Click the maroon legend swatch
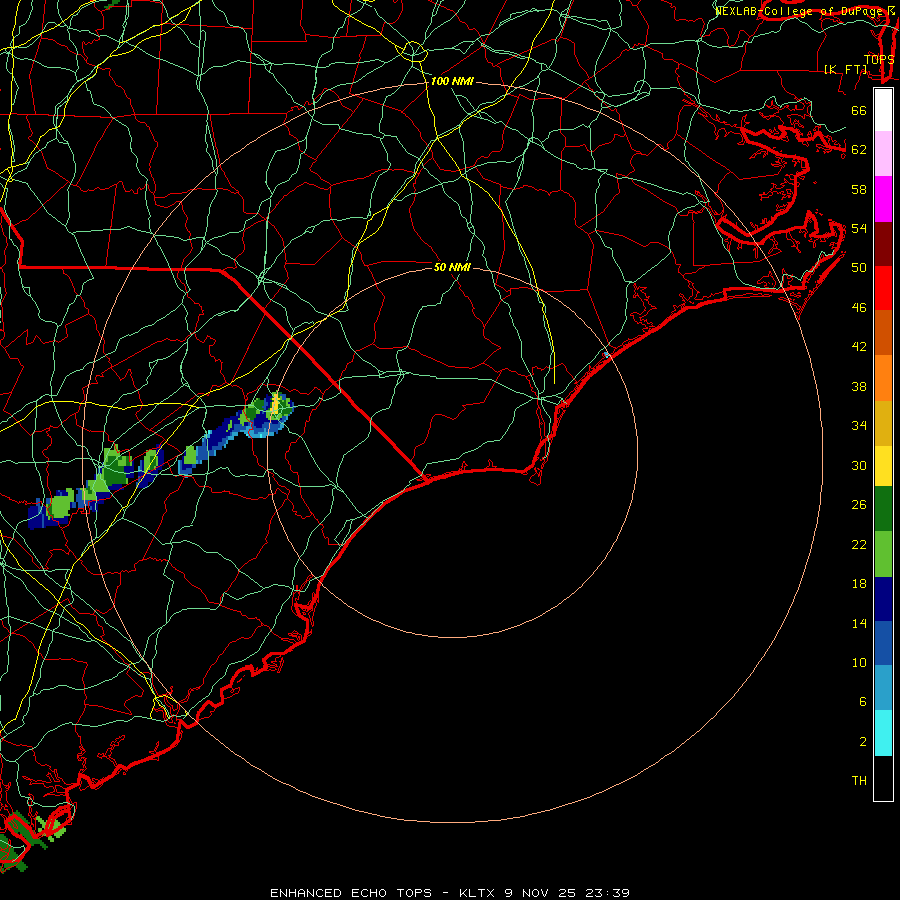900x900 pixels. pyautogui.click(x=883, y=243)
